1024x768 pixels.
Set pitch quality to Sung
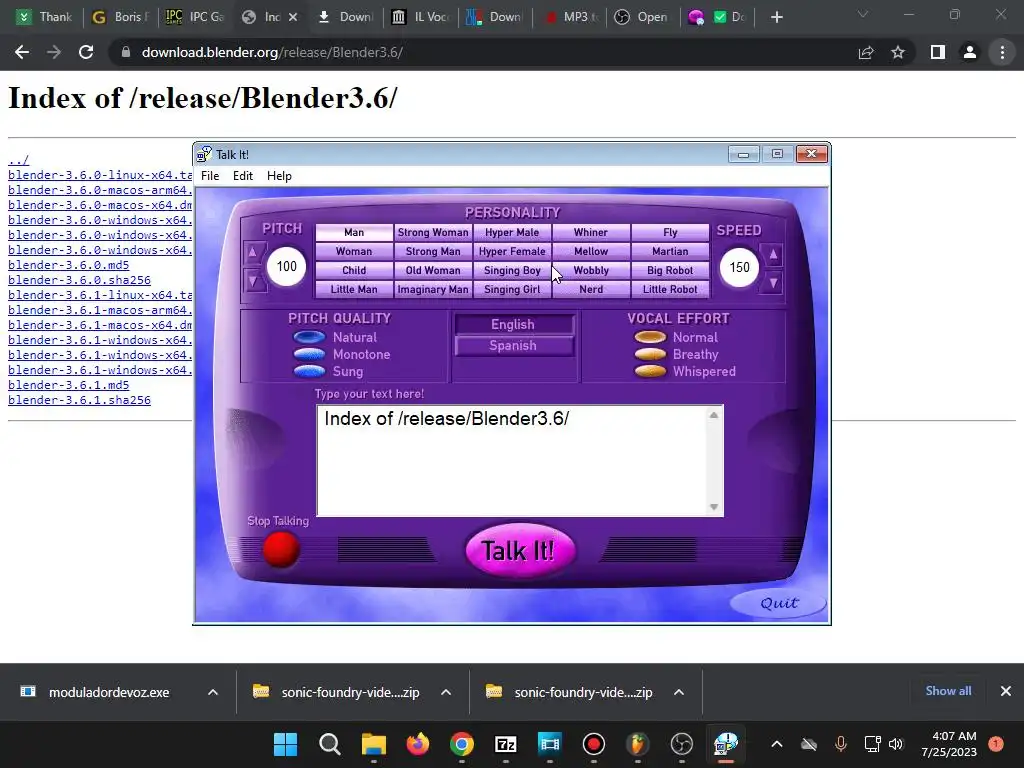tap(309, 371)
